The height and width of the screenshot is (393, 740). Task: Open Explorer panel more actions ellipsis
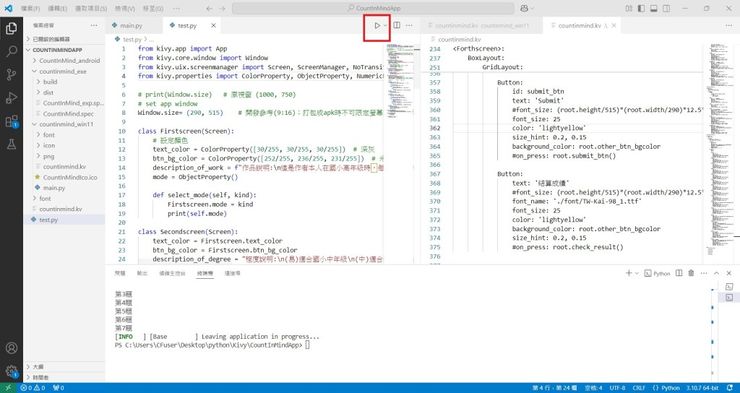pos(94,25)
